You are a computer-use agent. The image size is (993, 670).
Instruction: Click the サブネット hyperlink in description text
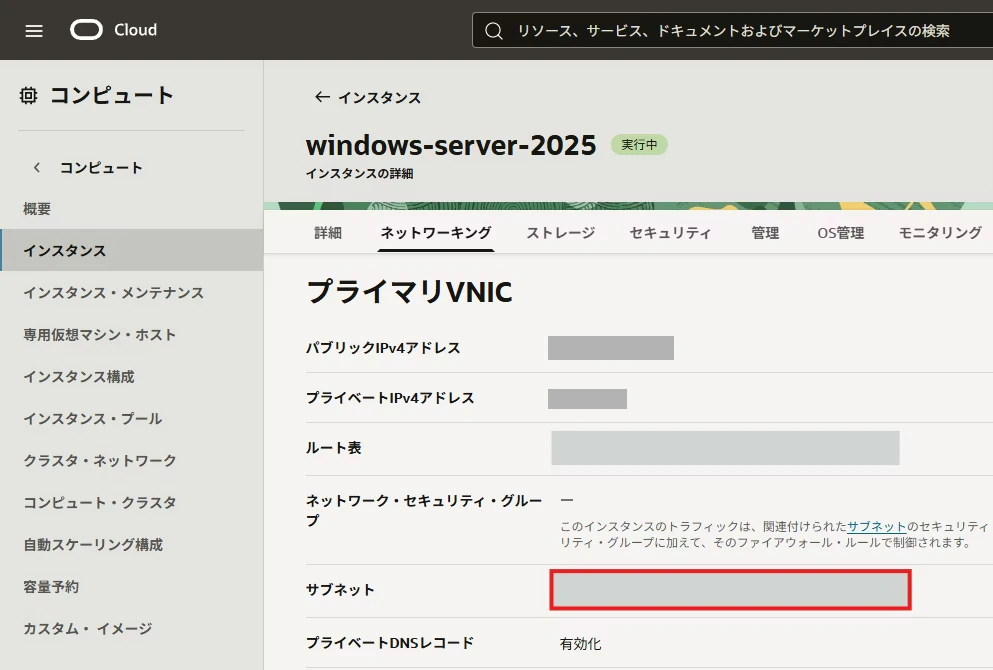tap(876, 526)
